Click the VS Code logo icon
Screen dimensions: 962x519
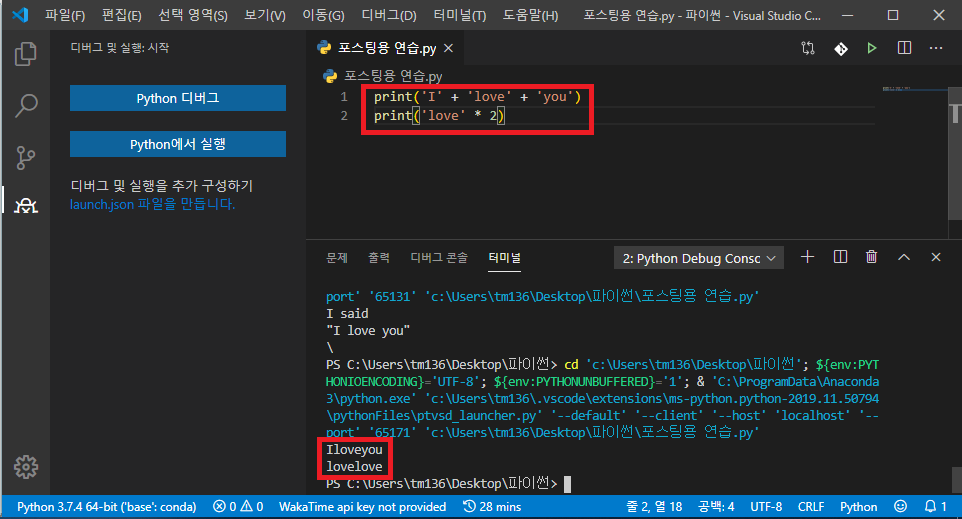[x=20, y=15]
